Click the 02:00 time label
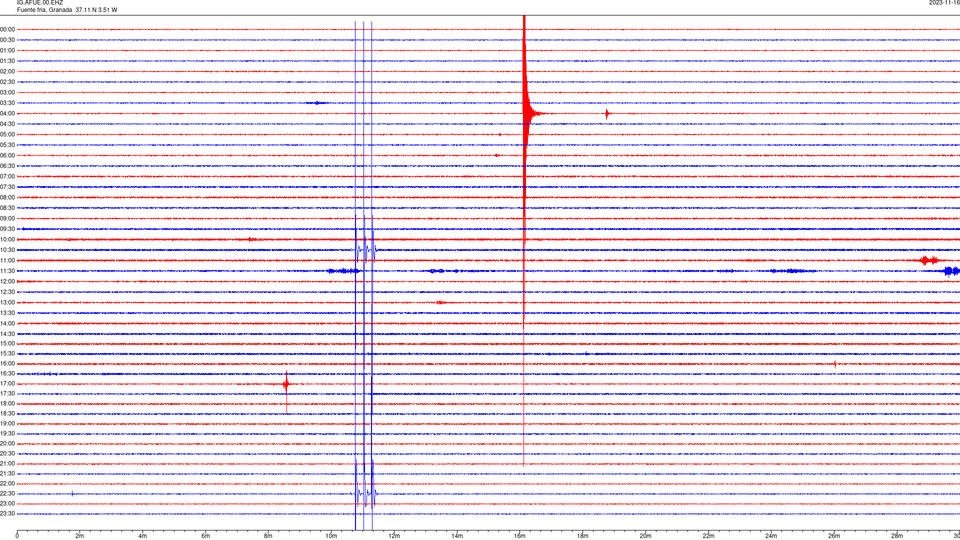The image size is (960, 540). (8, 71)
